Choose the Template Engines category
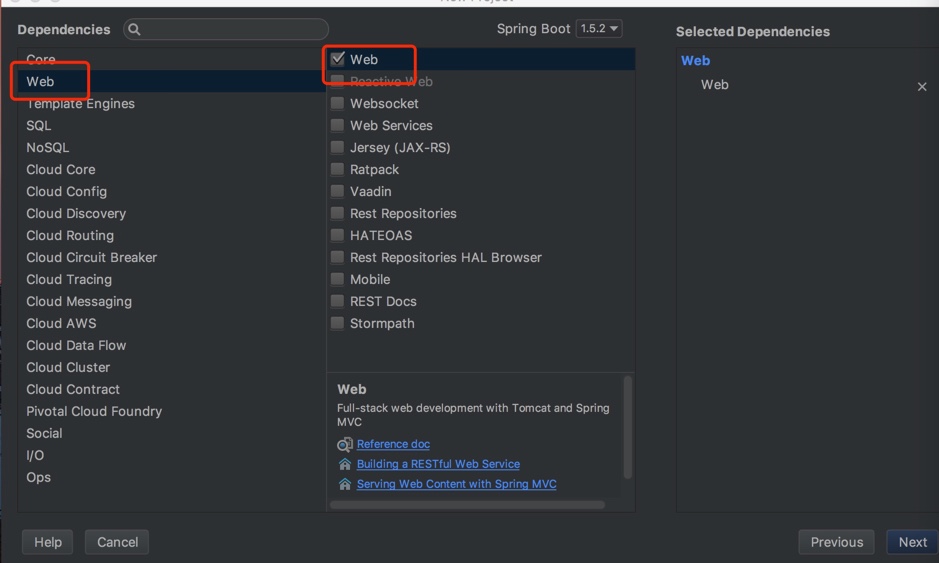The image size is (939, 563). (x=80, y=104)
